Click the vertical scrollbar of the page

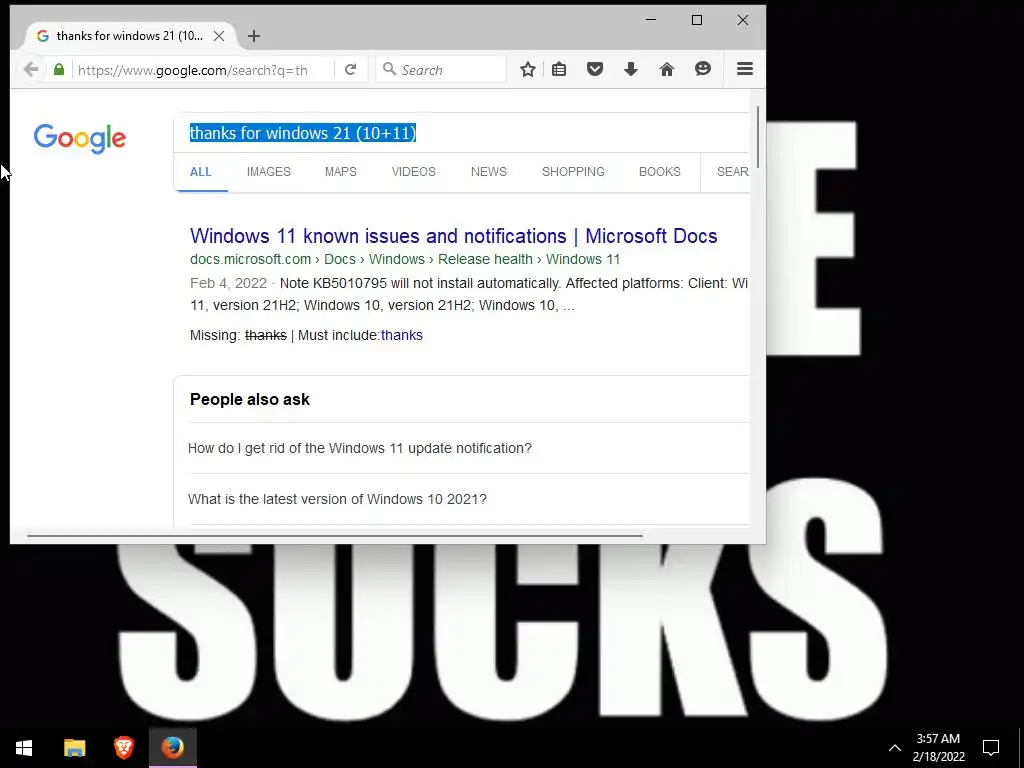pos(758,137)
